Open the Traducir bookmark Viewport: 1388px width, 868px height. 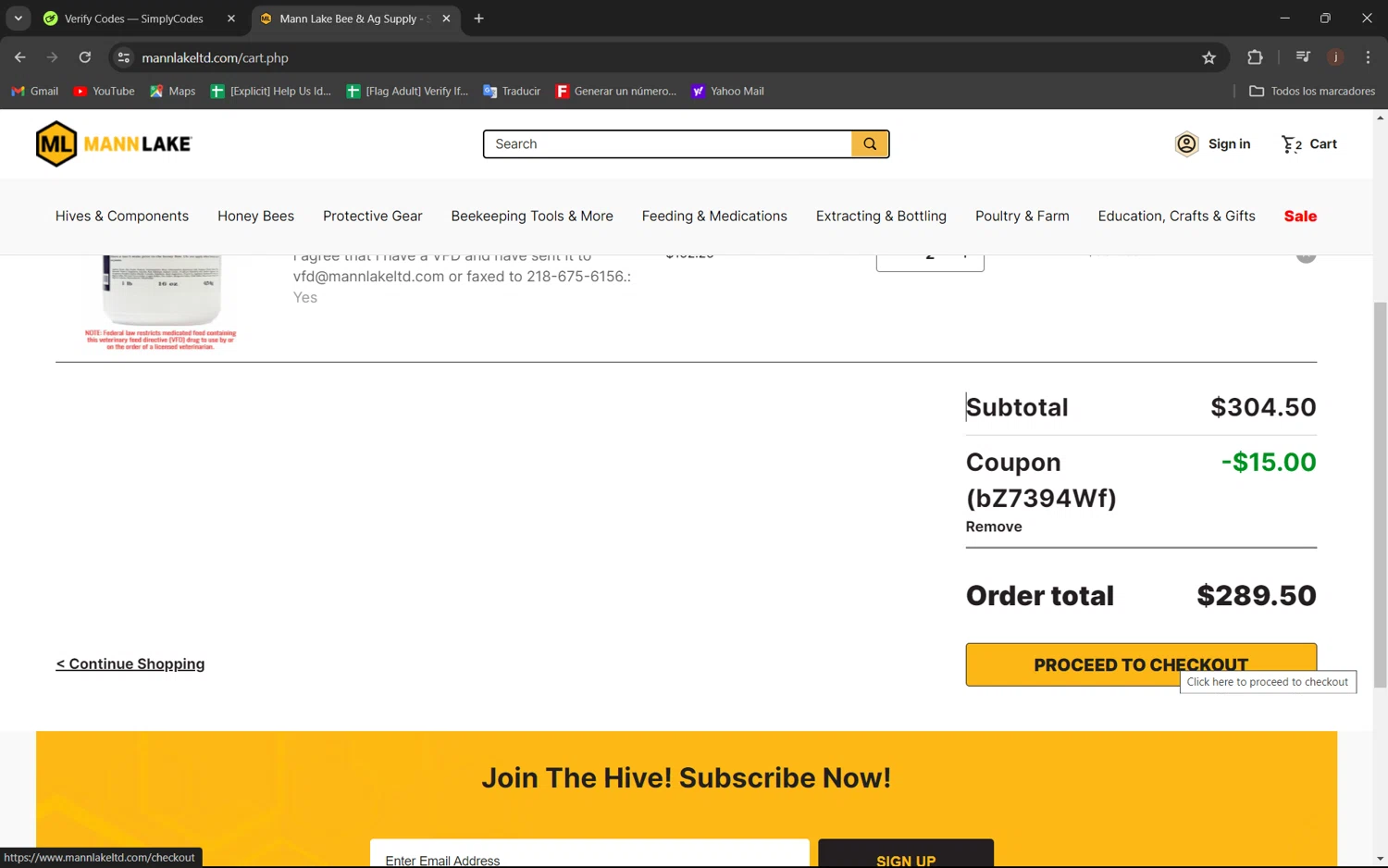point(512,91)
